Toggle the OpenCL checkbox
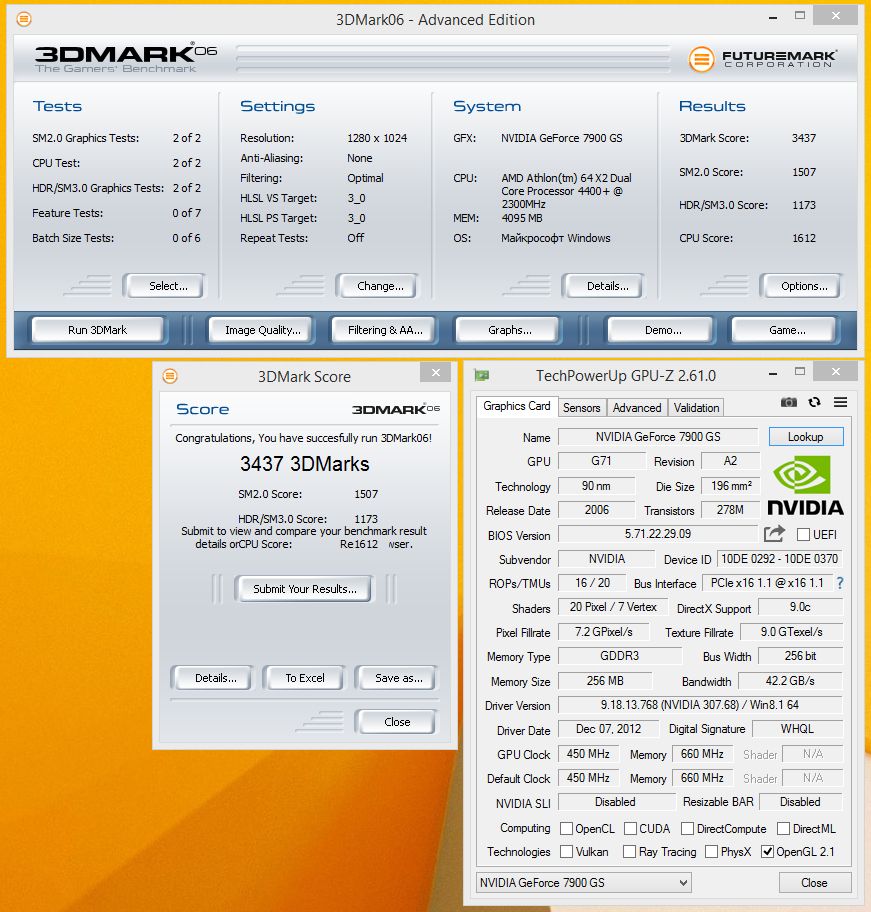Image resolution: width=871 pixels, height=912 pixels. [x=566, y=828]
